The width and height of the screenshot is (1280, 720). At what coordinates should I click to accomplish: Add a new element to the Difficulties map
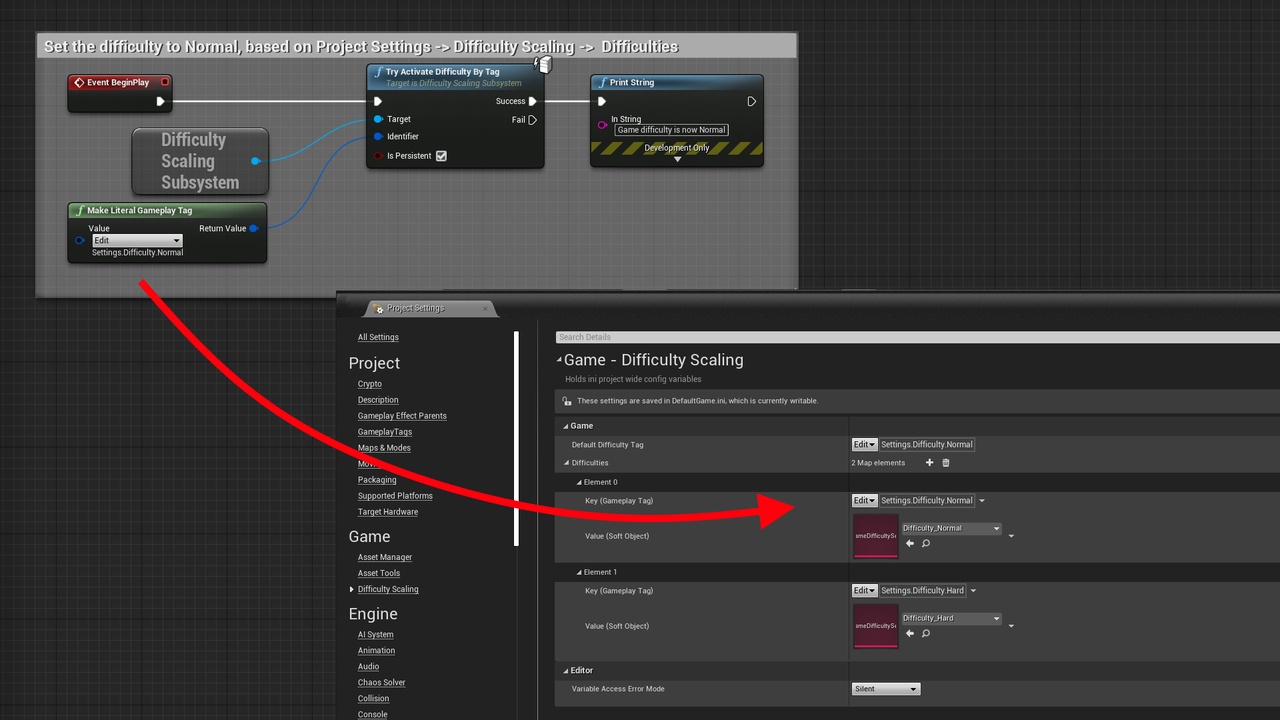(929, 463)
